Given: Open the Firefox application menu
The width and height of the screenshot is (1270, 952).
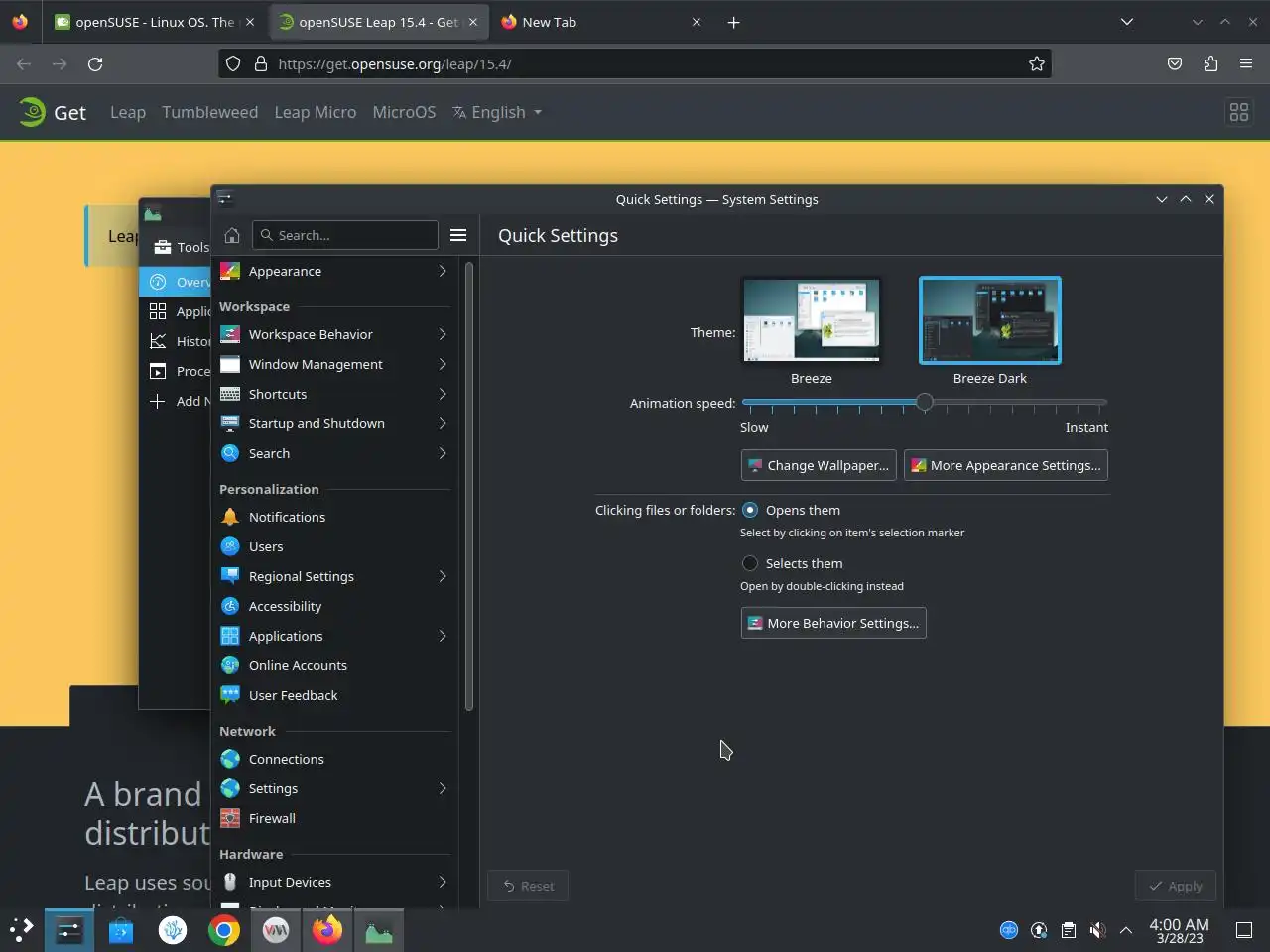Looking at the screenshot, I should [1246, 63].
